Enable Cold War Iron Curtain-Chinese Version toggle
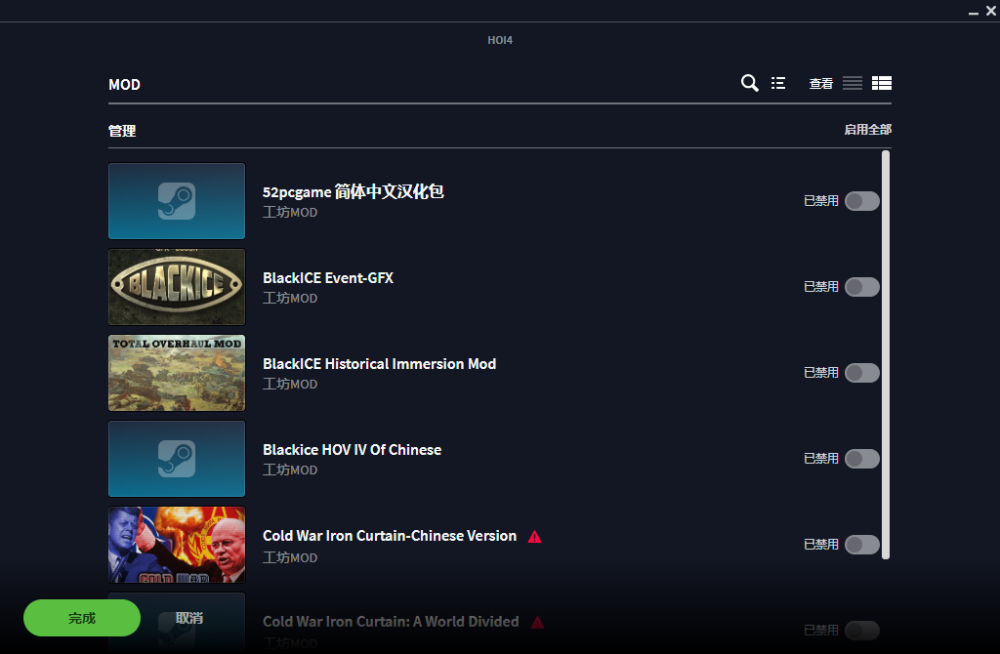This screenshot has height=654, width=1000. [x=862, y=544]
